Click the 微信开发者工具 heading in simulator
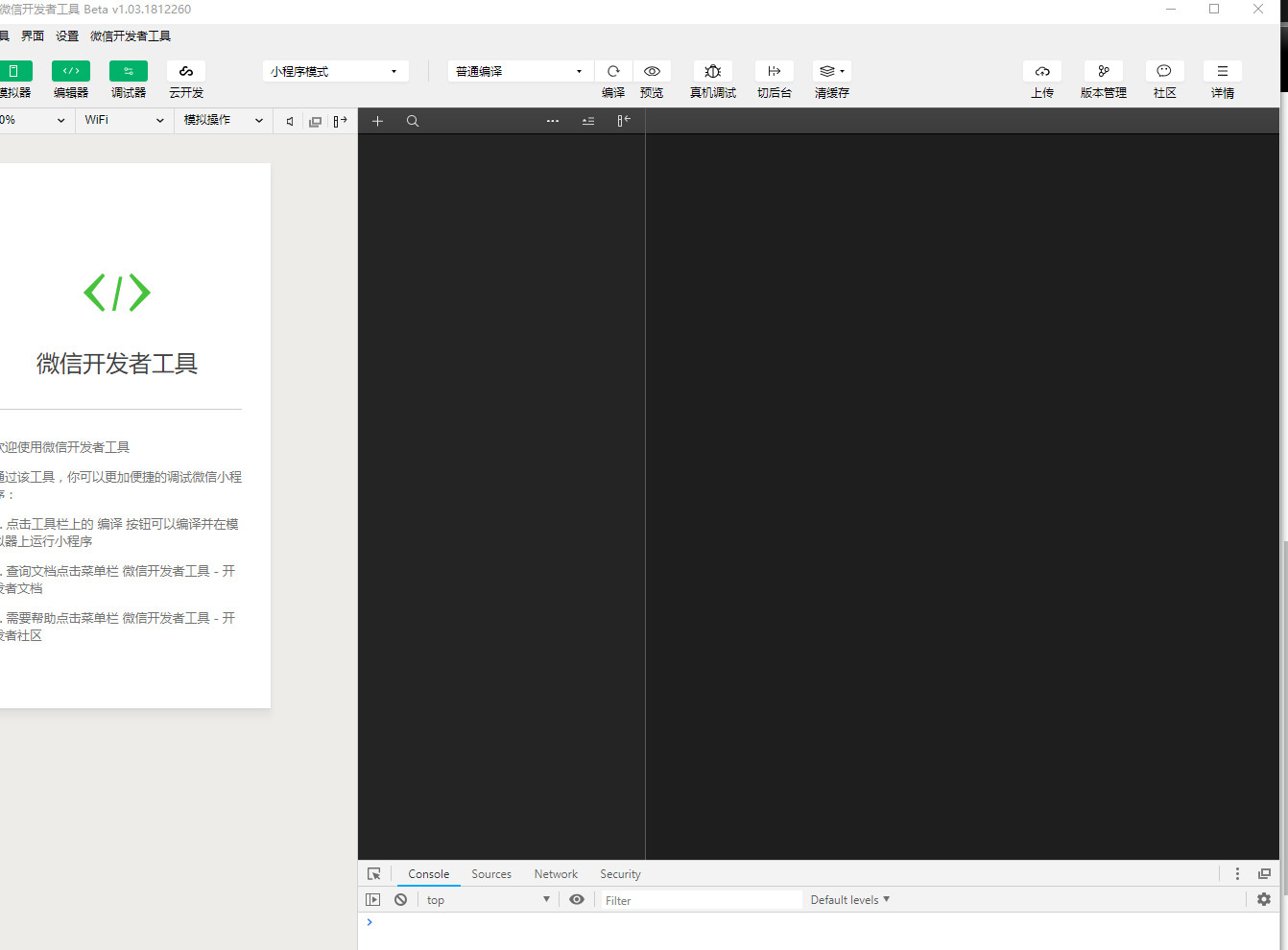Image resolution: width=1288 pixels, height=950 pixels. [117, 364]
